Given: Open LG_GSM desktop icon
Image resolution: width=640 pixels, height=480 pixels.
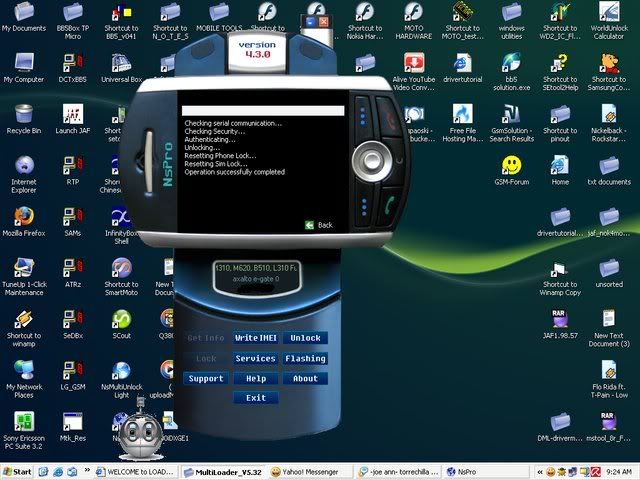Looking at the screenshot, I should (73, 375).
